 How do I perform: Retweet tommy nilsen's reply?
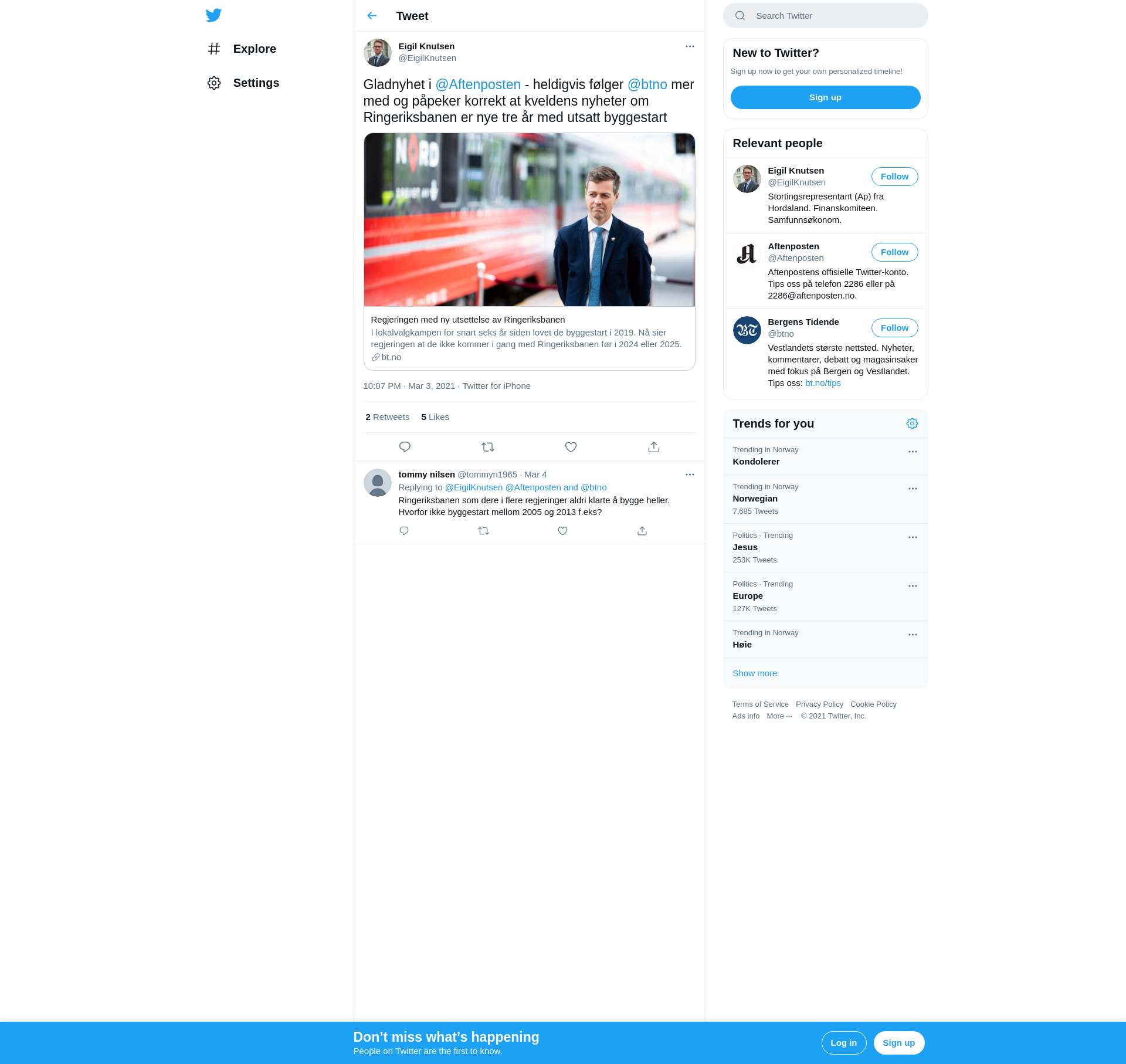click(x=483, y=531)
